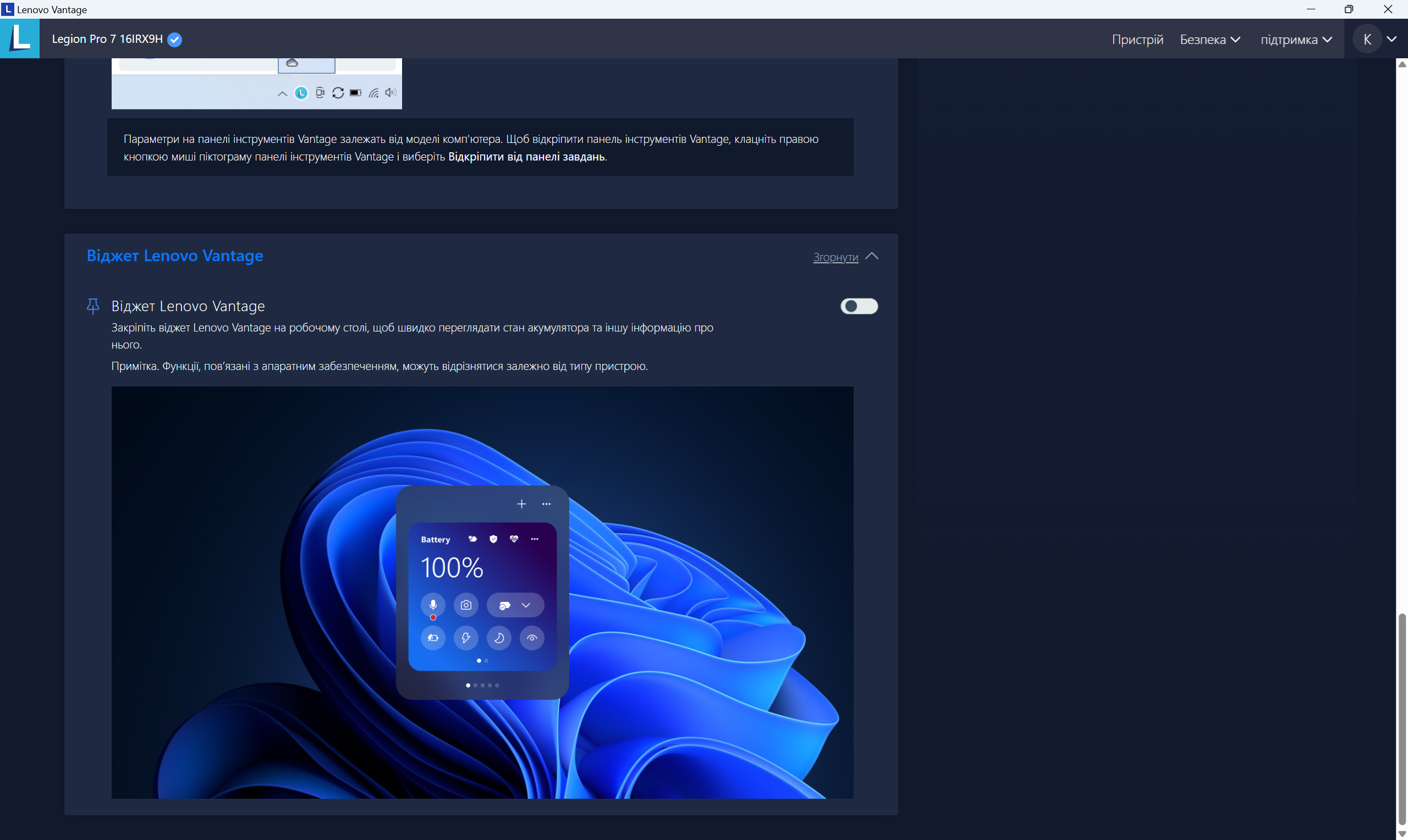This screenshot has width=1408, height=840.
Task: Click the scroll-up arrow of the scrollbar
Action: pyautogui.click(x=1402, y=64)
